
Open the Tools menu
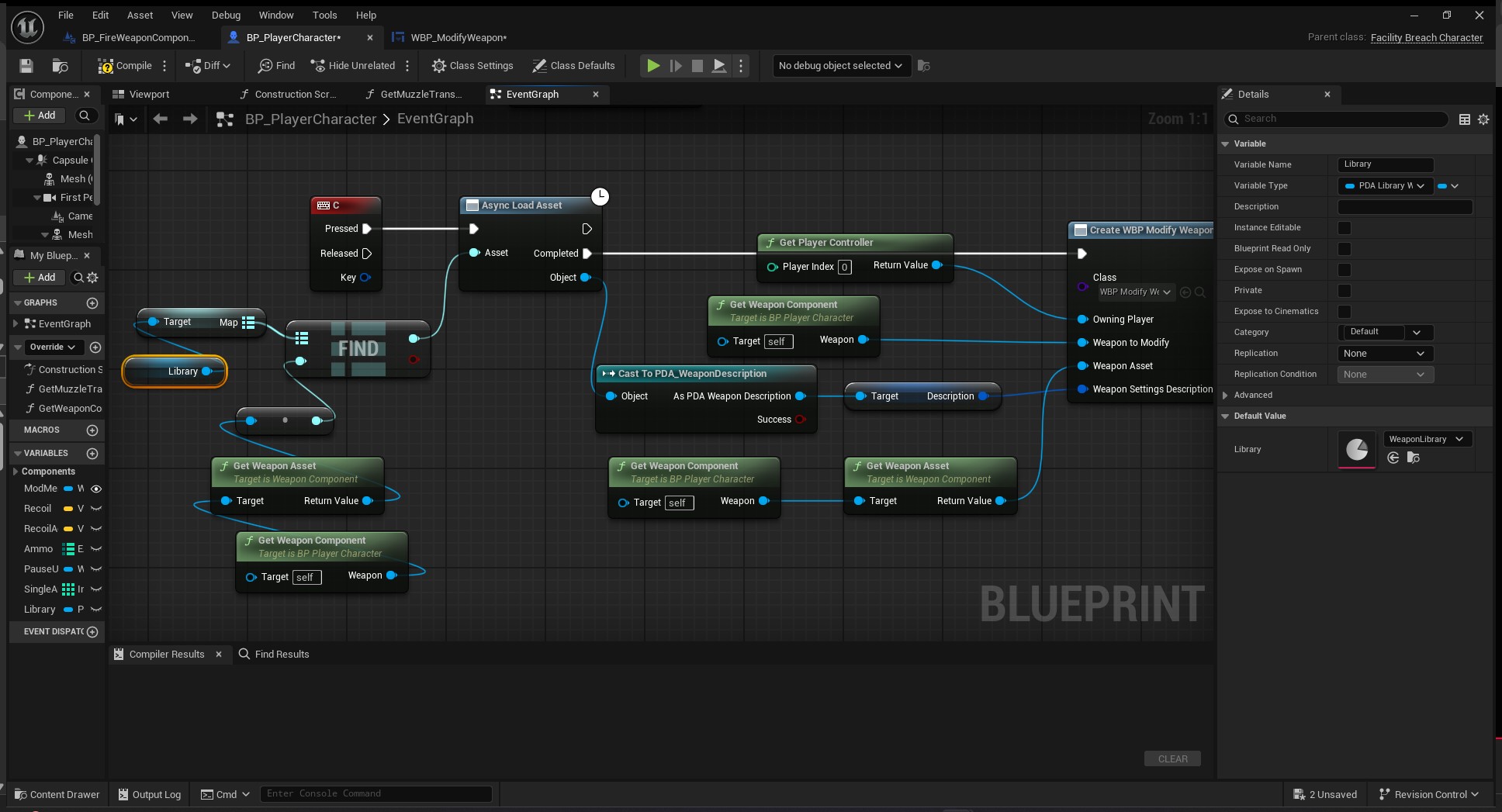point(324,15)
